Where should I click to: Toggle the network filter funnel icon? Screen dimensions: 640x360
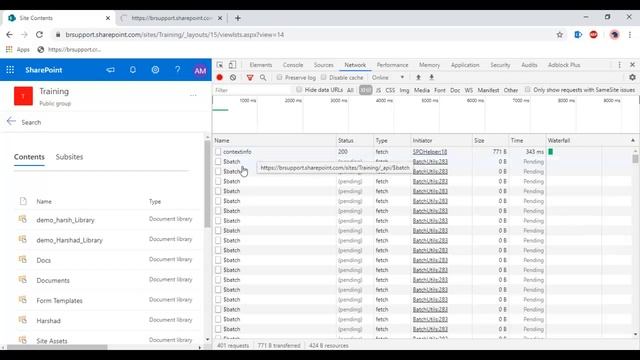click(250, 77)
